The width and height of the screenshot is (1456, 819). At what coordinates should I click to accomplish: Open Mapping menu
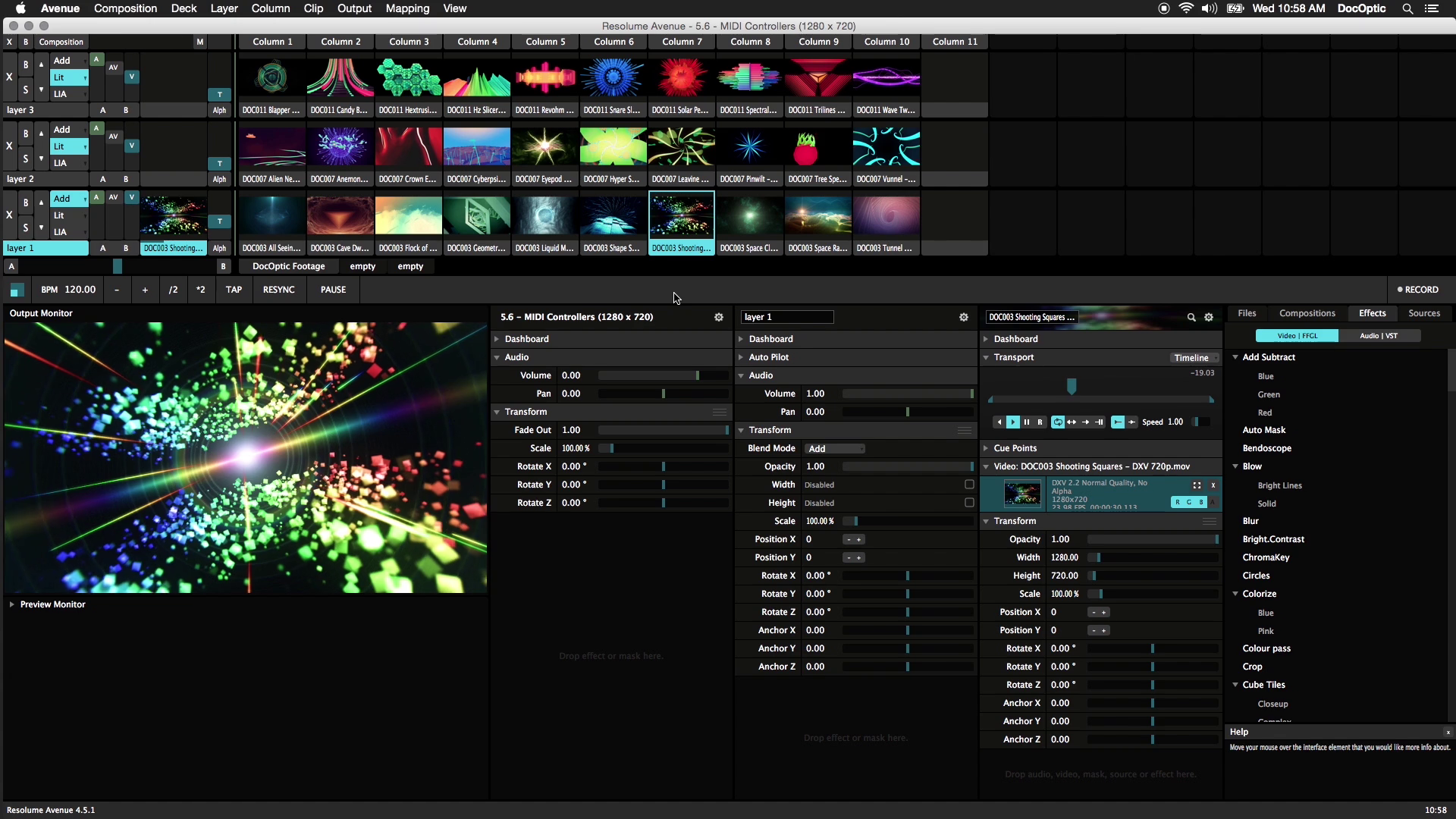407,8
